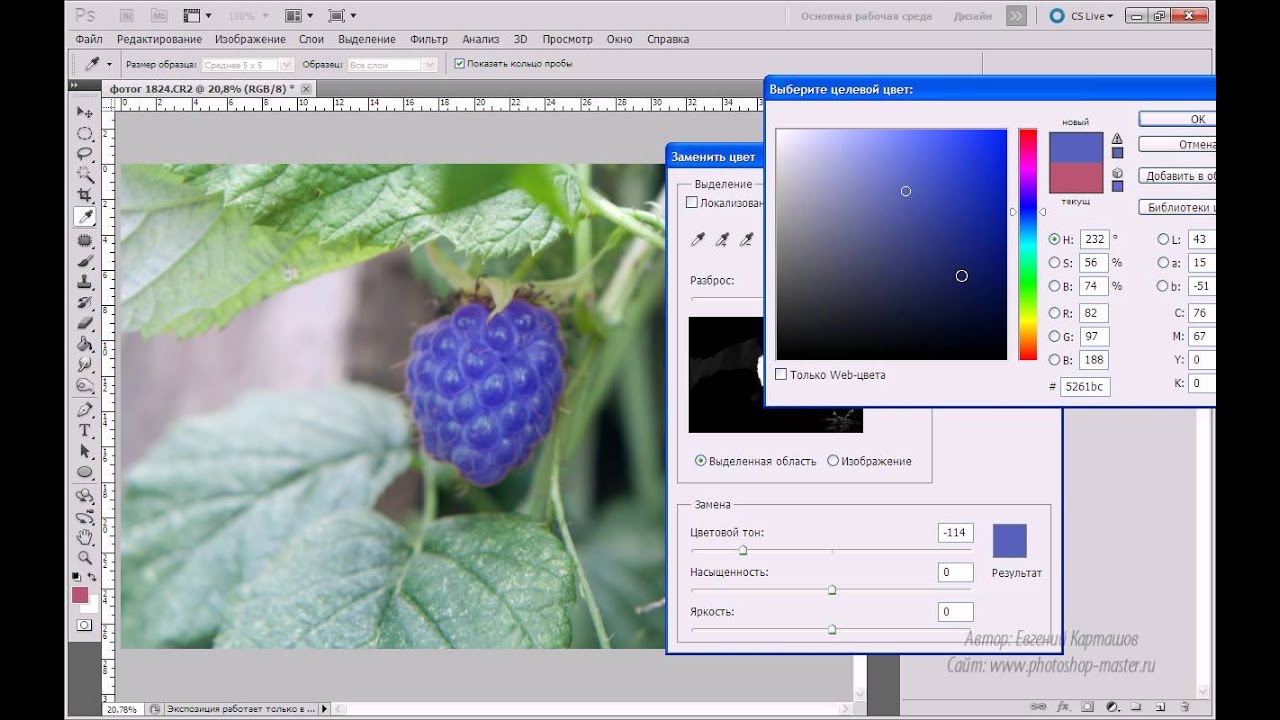
Task: Click OK in the color picker dialog
Action: pos(1177,118)
